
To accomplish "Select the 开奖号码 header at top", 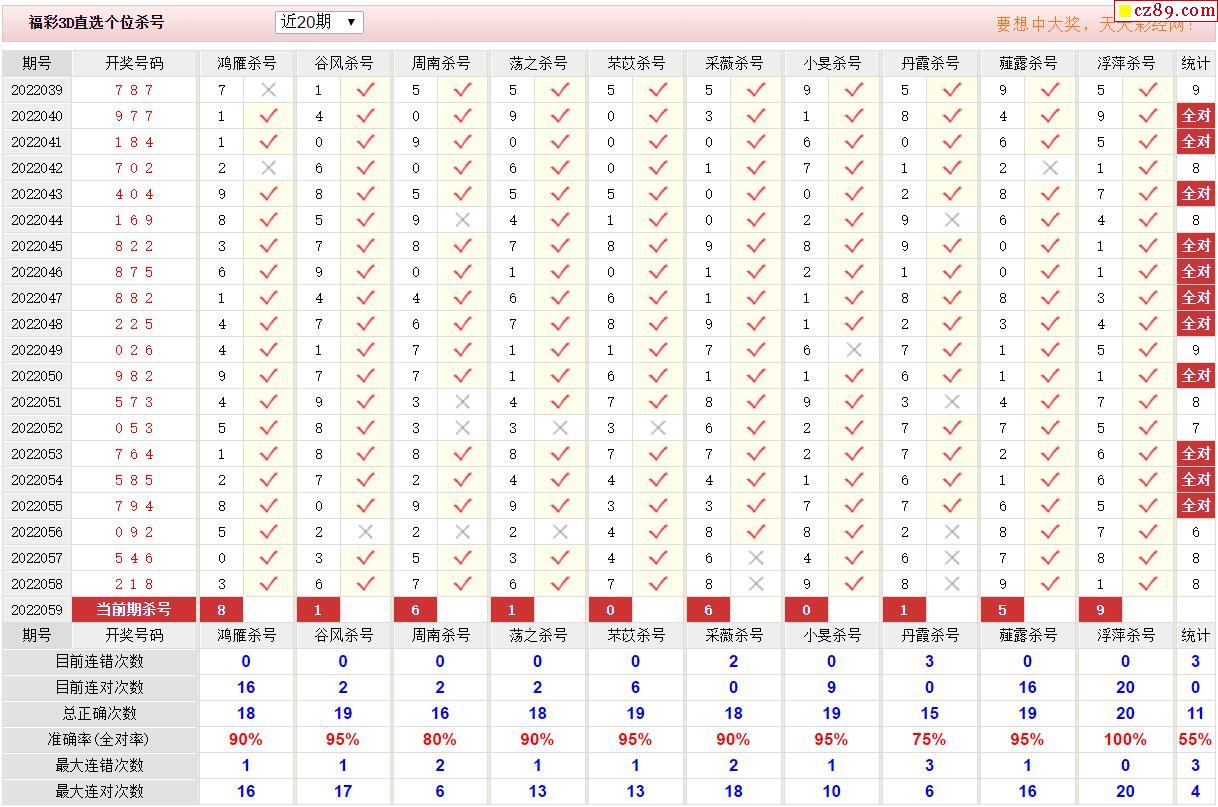I will [x=134, y=63].
